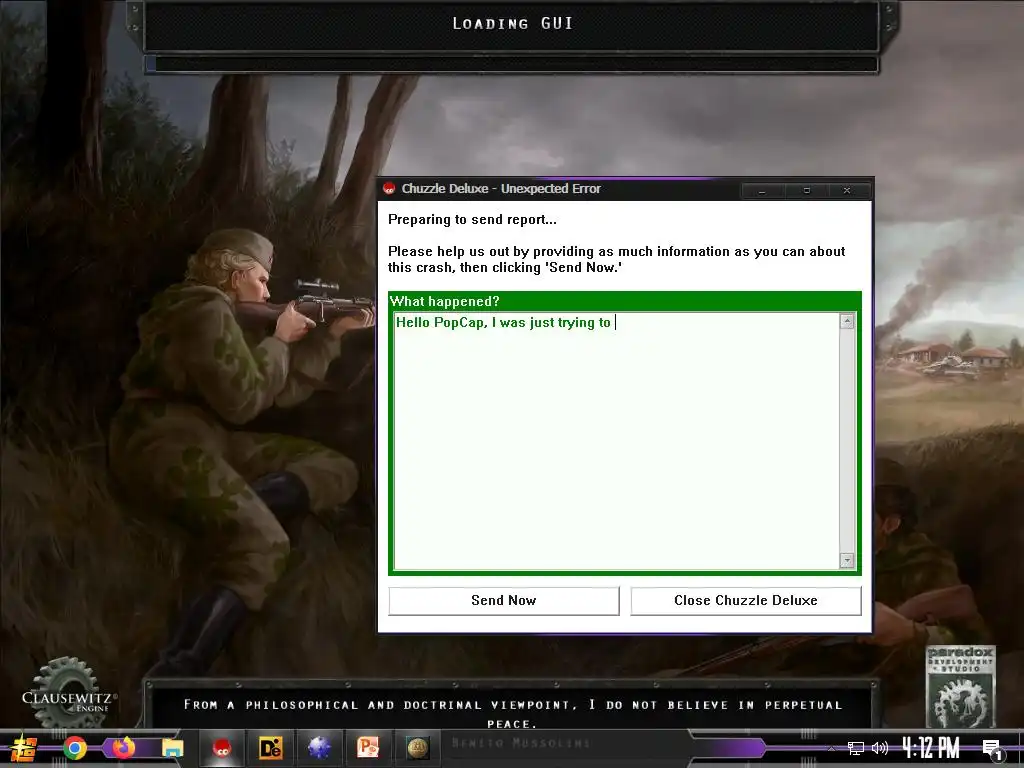Show hidden system tray icons
1024x768 pixels.
coord(831,748)
